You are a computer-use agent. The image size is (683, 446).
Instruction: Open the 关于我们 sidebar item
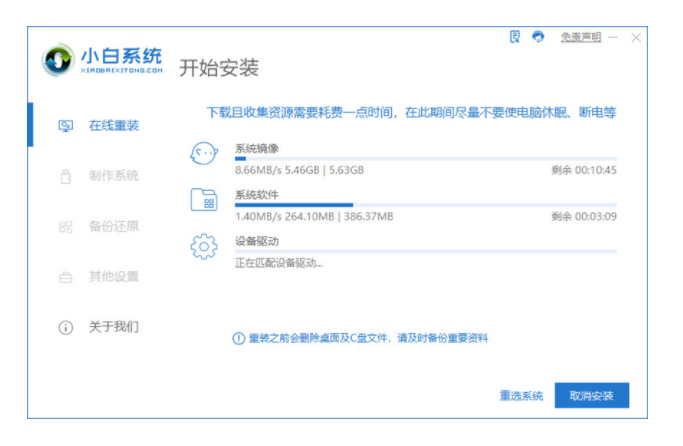[x=113, y=327]
